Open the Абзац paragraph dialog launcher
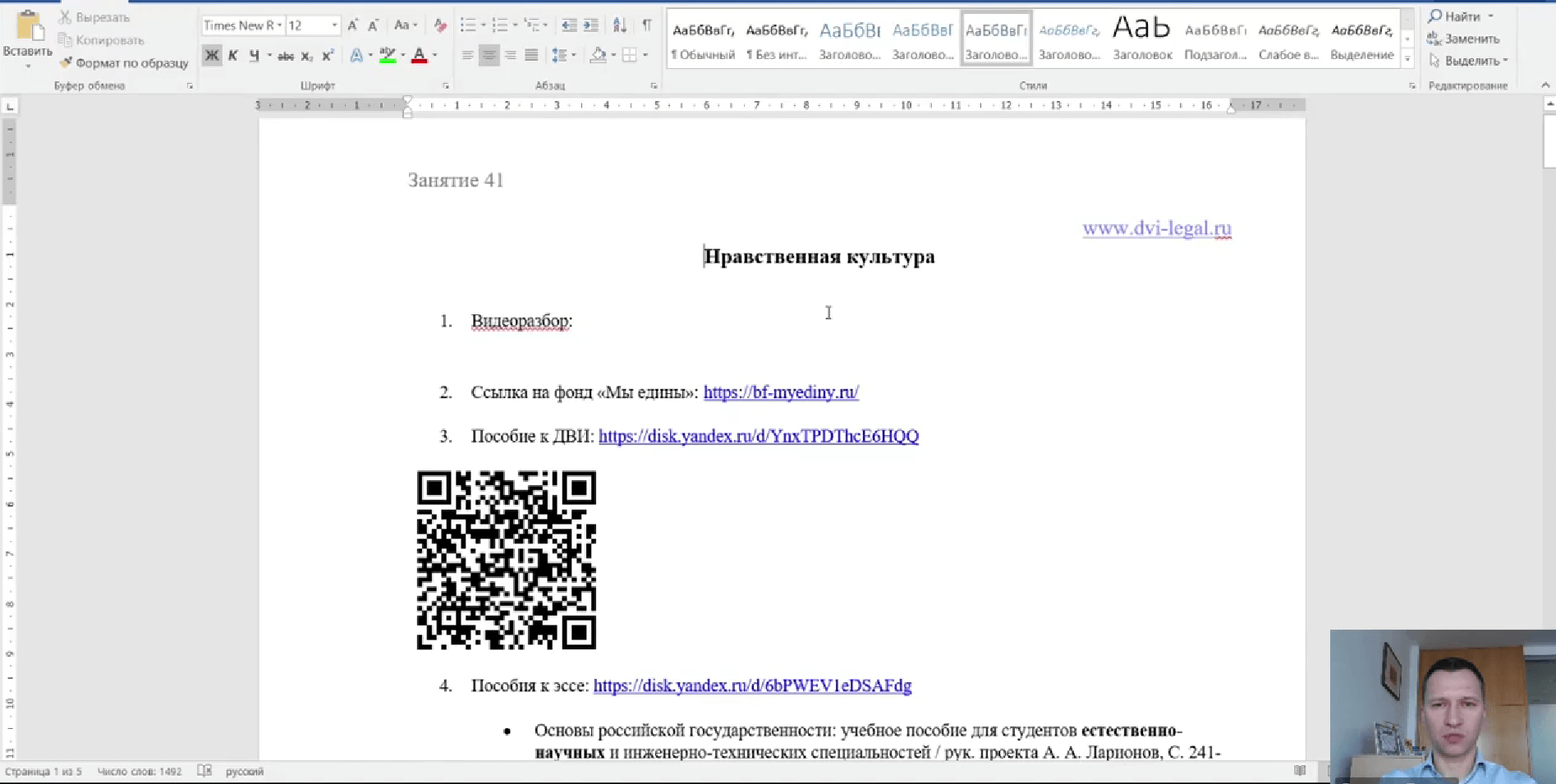Viewport: 1556px width, 784px height. tap(654, 86)
